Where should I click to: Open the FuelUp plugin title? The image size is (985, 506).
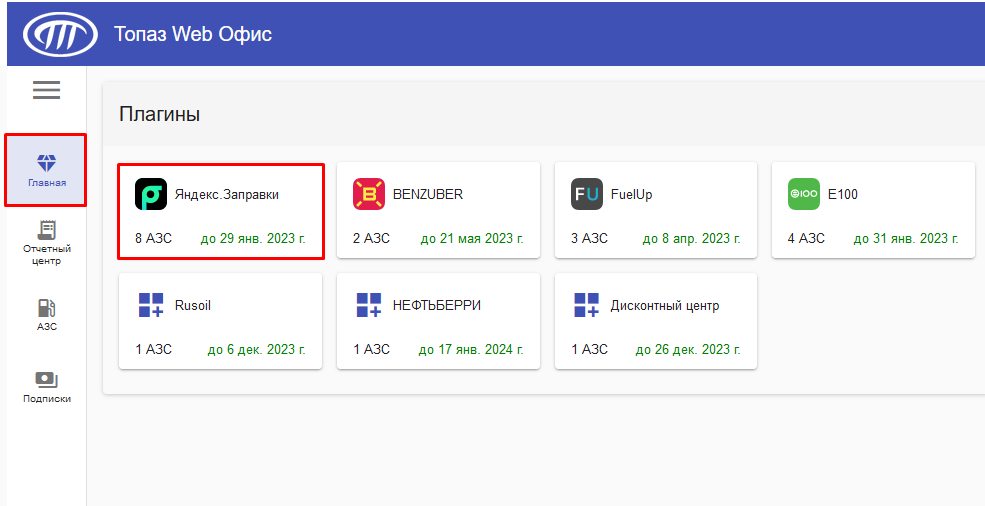pyautogui.click(x=631, y=195)
